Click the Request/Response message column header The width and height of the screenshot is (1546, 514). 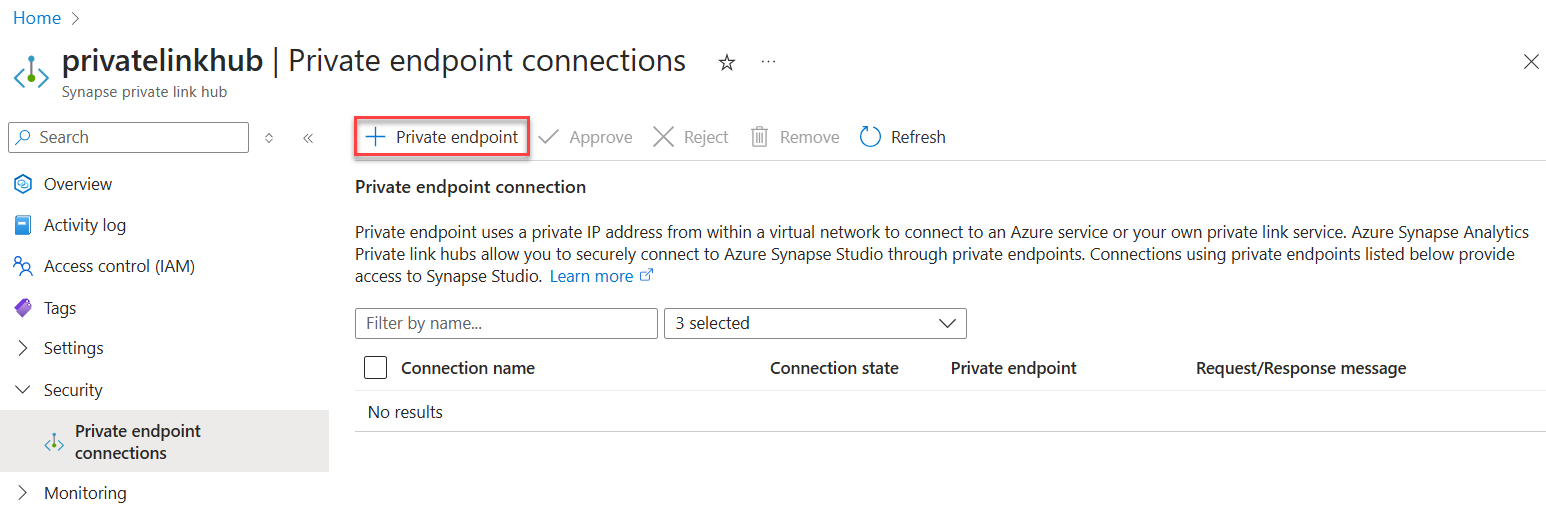1301,368
